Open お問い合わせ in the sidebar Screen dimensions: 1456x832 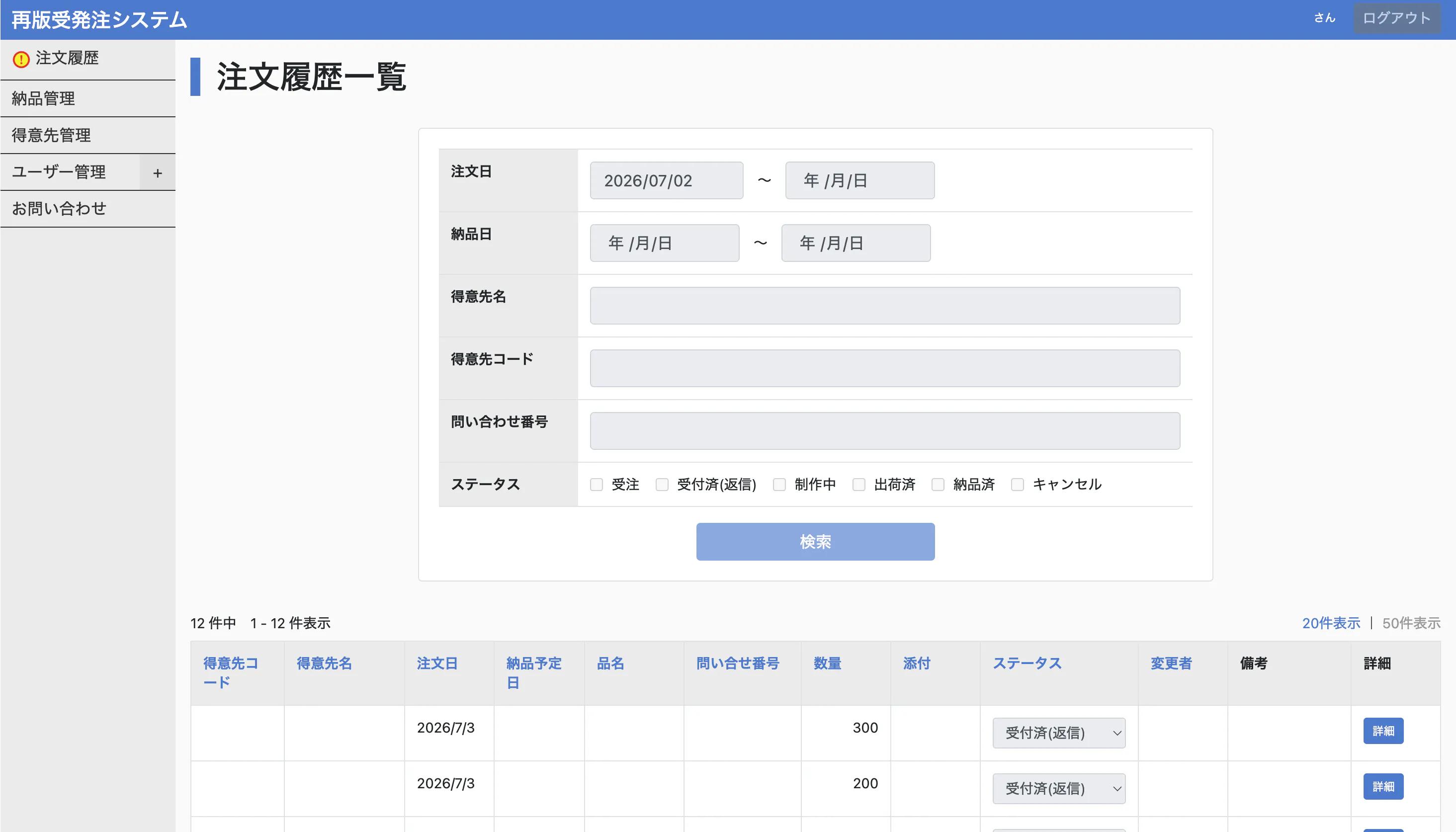(60, 209)
